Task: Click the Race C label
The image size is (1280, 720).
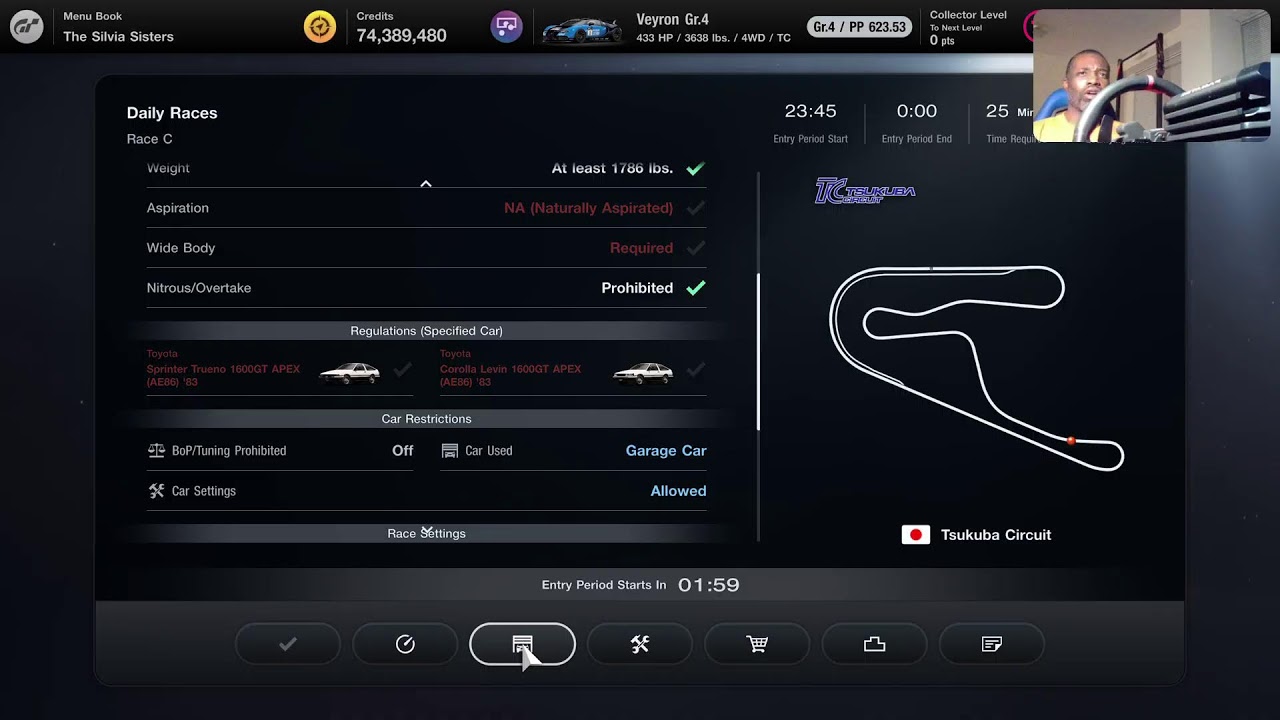Action: (x=150, y=139)
